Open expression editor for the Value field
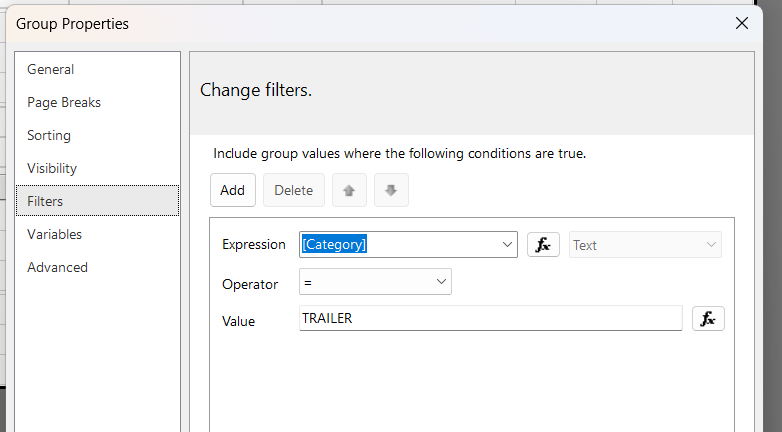This screenshot has width=782, height=432. point(708,318)
